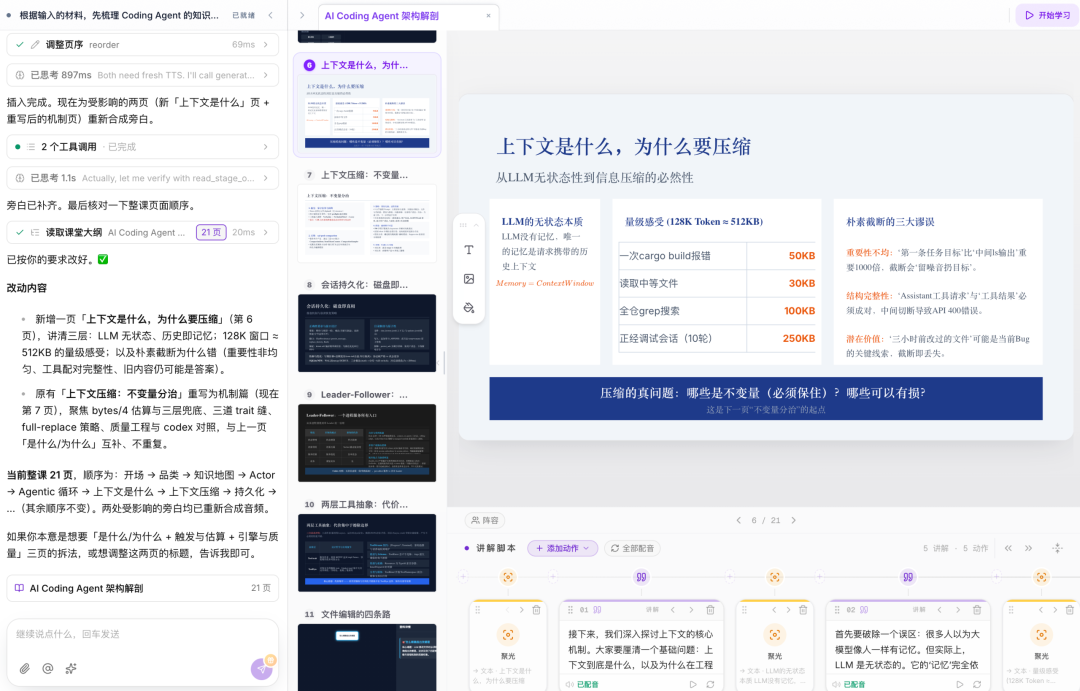
Task: Click the 阵容 button
Action: [x=486, y=520]
